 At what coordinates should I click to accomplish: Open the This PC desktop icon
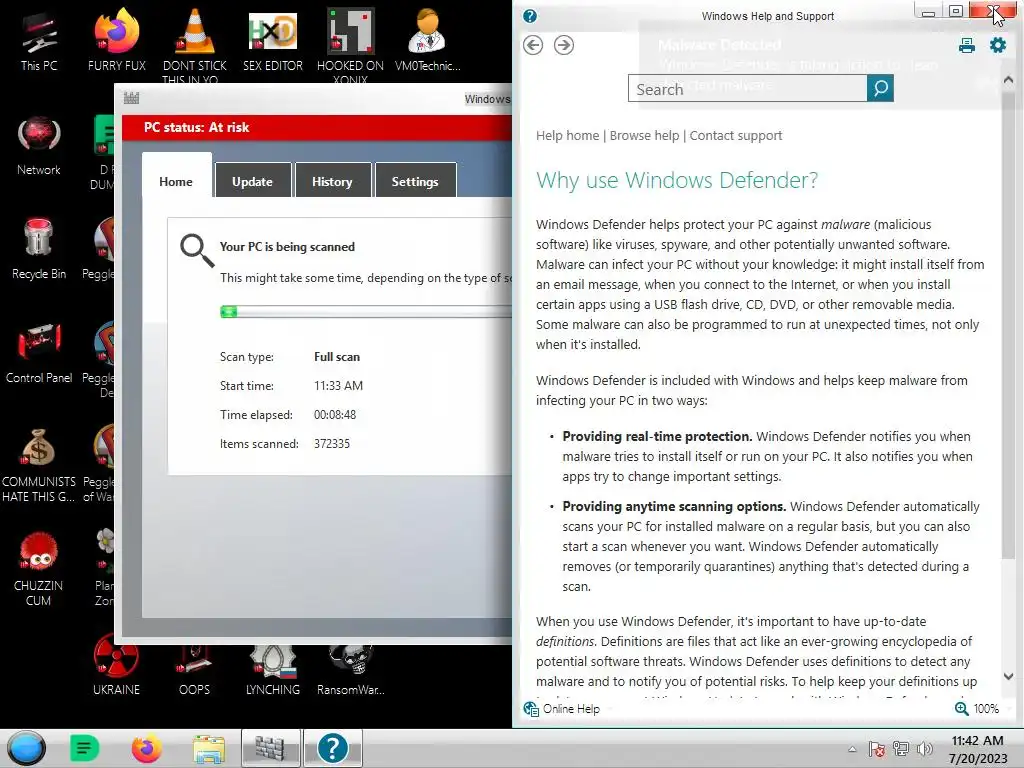(39, 40)
